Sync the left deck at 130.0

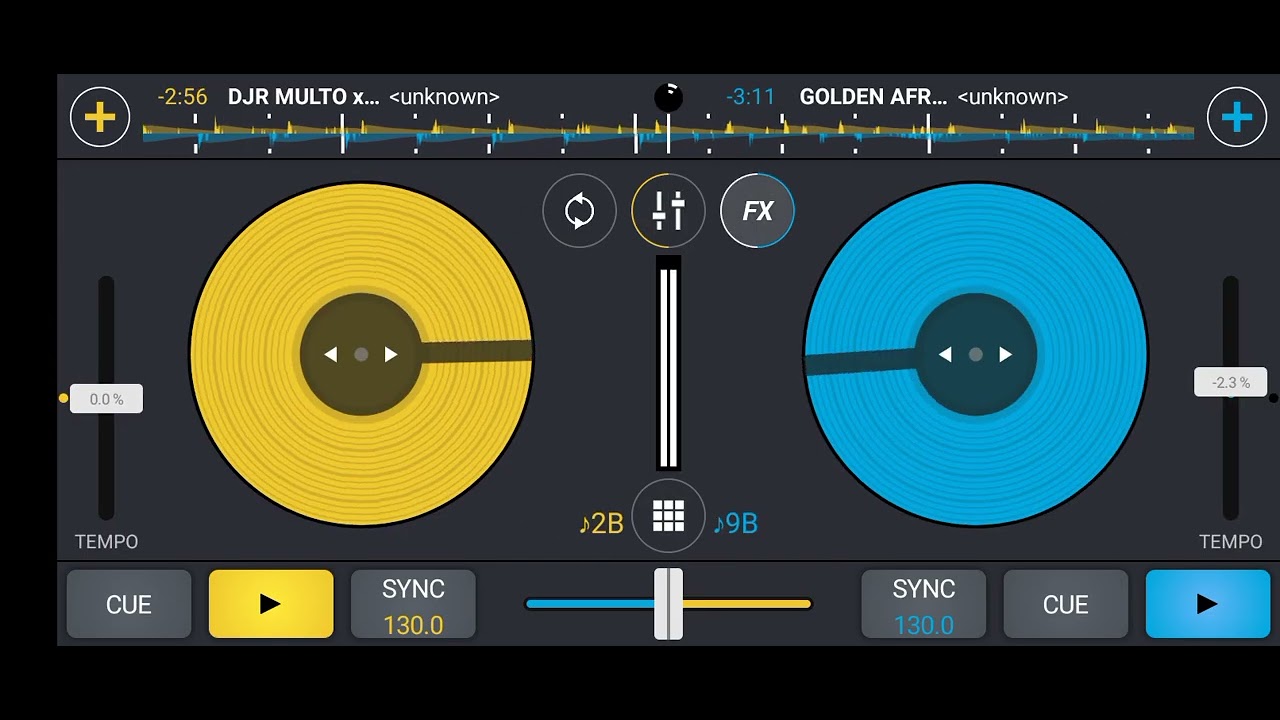click(413, 604)
